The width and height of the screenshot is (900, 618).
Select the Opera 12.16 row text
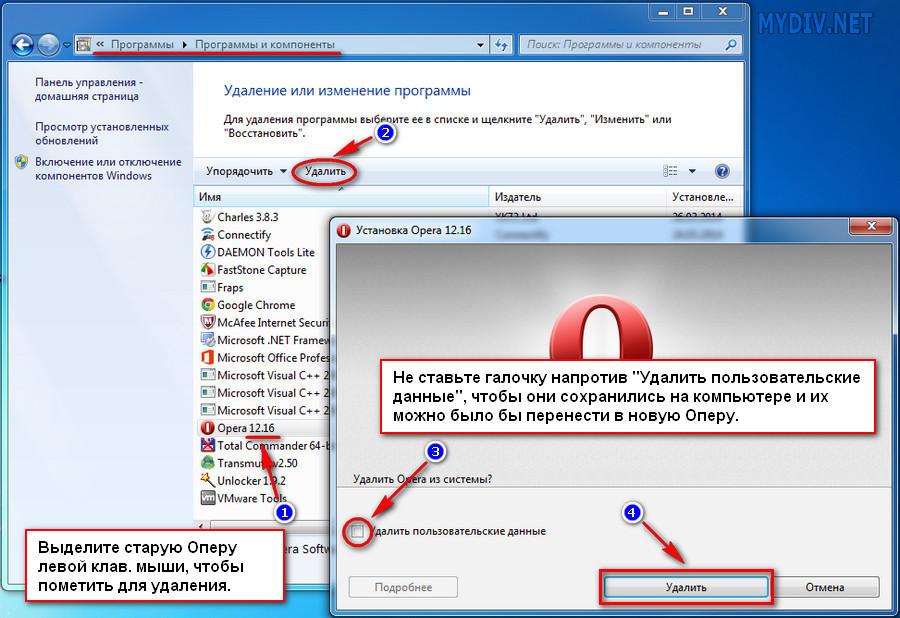(x=246, y=428)
